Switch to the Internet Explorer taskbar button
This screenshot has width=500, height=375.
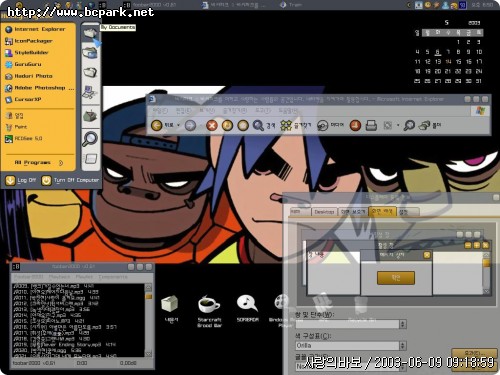[233, 5]
